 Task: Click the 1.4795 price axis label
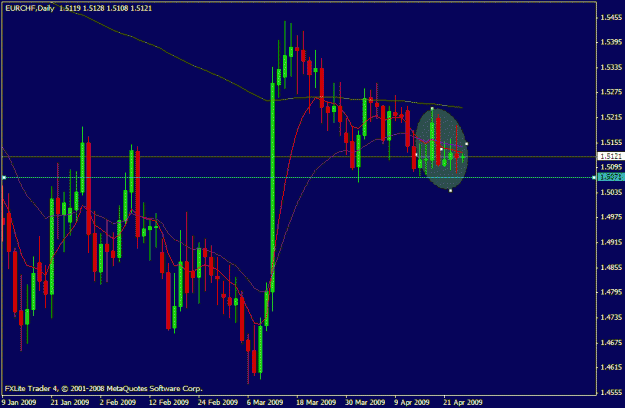coord(611,292)
